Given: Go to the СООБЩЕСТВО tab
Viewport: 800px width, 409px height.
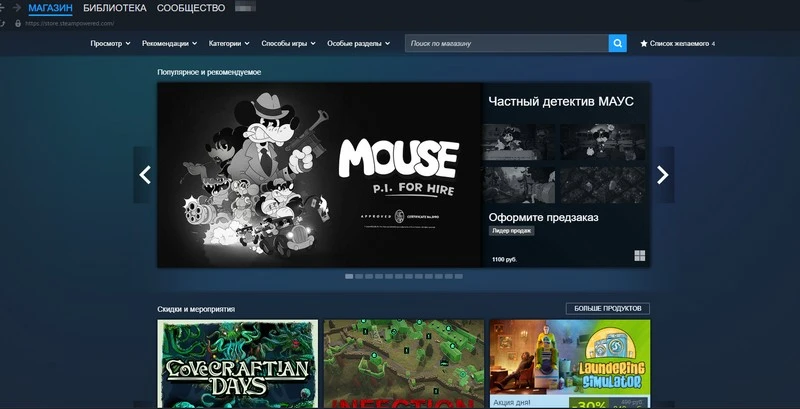Looking at the screenshot, I should click(x=191, y=8).
